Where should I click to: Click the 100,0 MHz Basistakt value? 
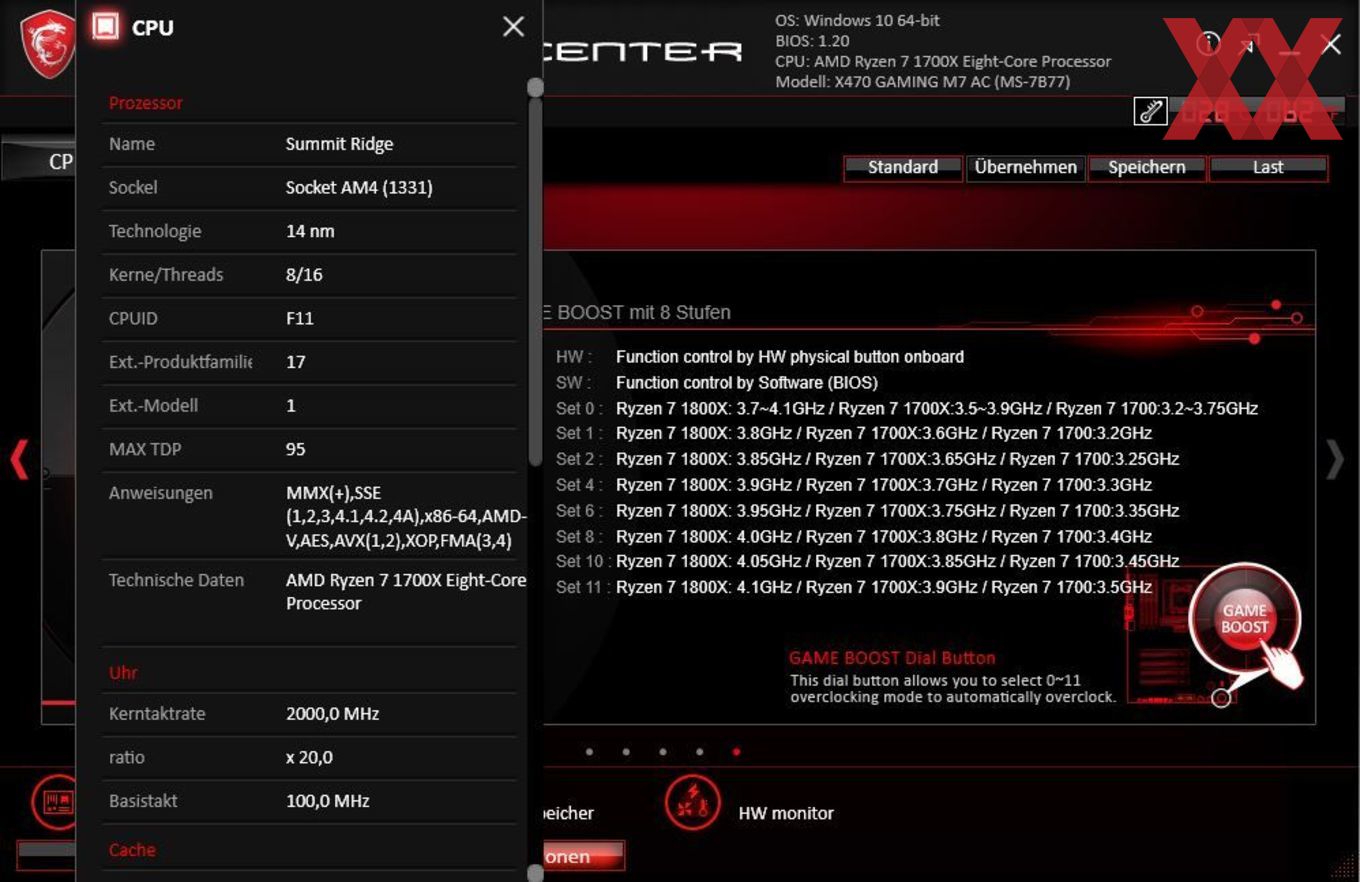click(x=327, y=801)
